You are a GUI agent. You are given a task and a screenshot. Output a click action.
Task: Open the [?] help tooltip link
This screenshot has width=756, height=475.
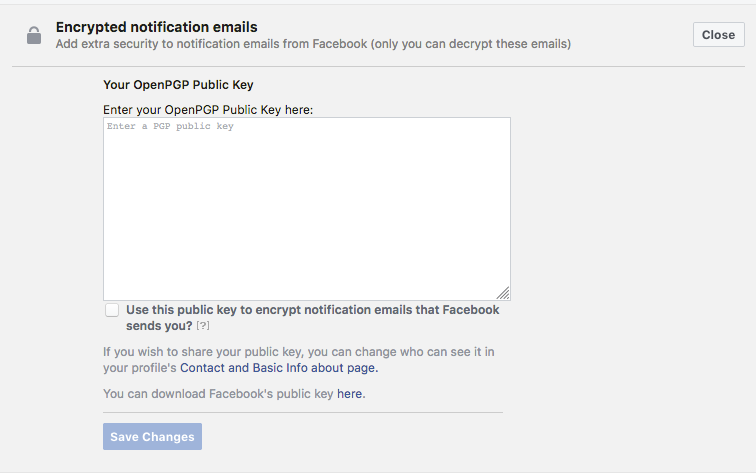click(202, 326)
